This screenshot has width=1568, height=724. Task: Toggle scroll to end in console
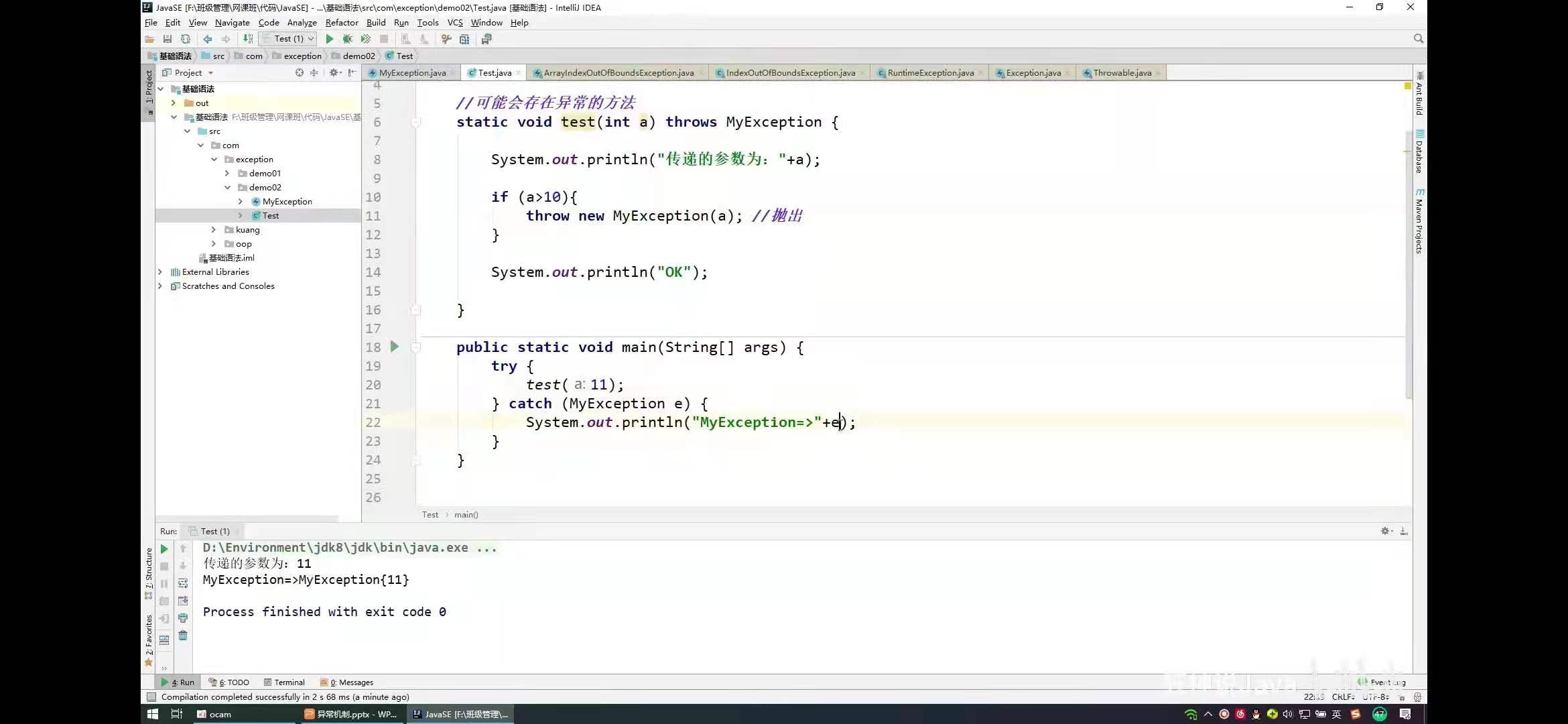(x=183, y=601)
